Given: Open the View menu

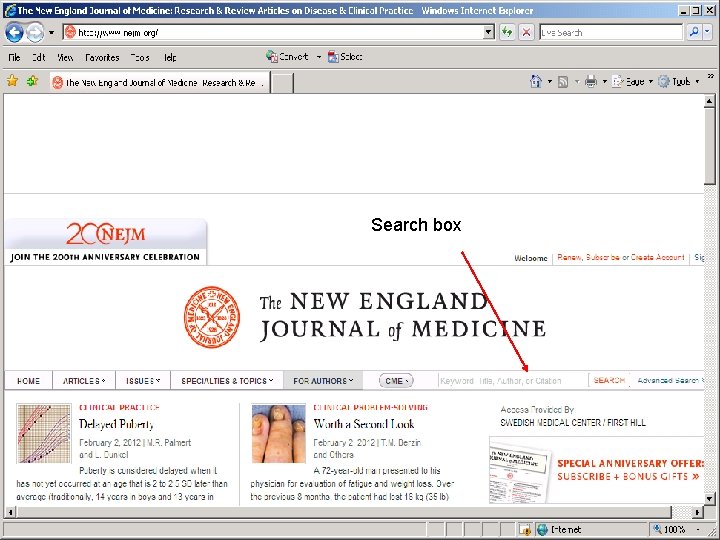Looking at the screenshot, I should 65,57.
